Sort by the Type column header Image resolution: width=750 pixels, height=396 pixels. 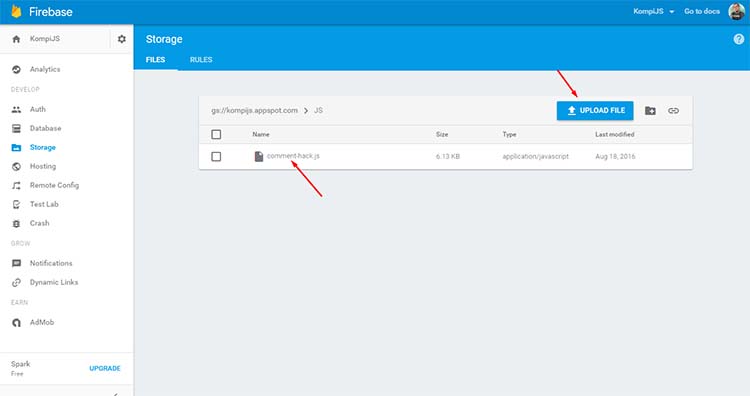[509, 134]
